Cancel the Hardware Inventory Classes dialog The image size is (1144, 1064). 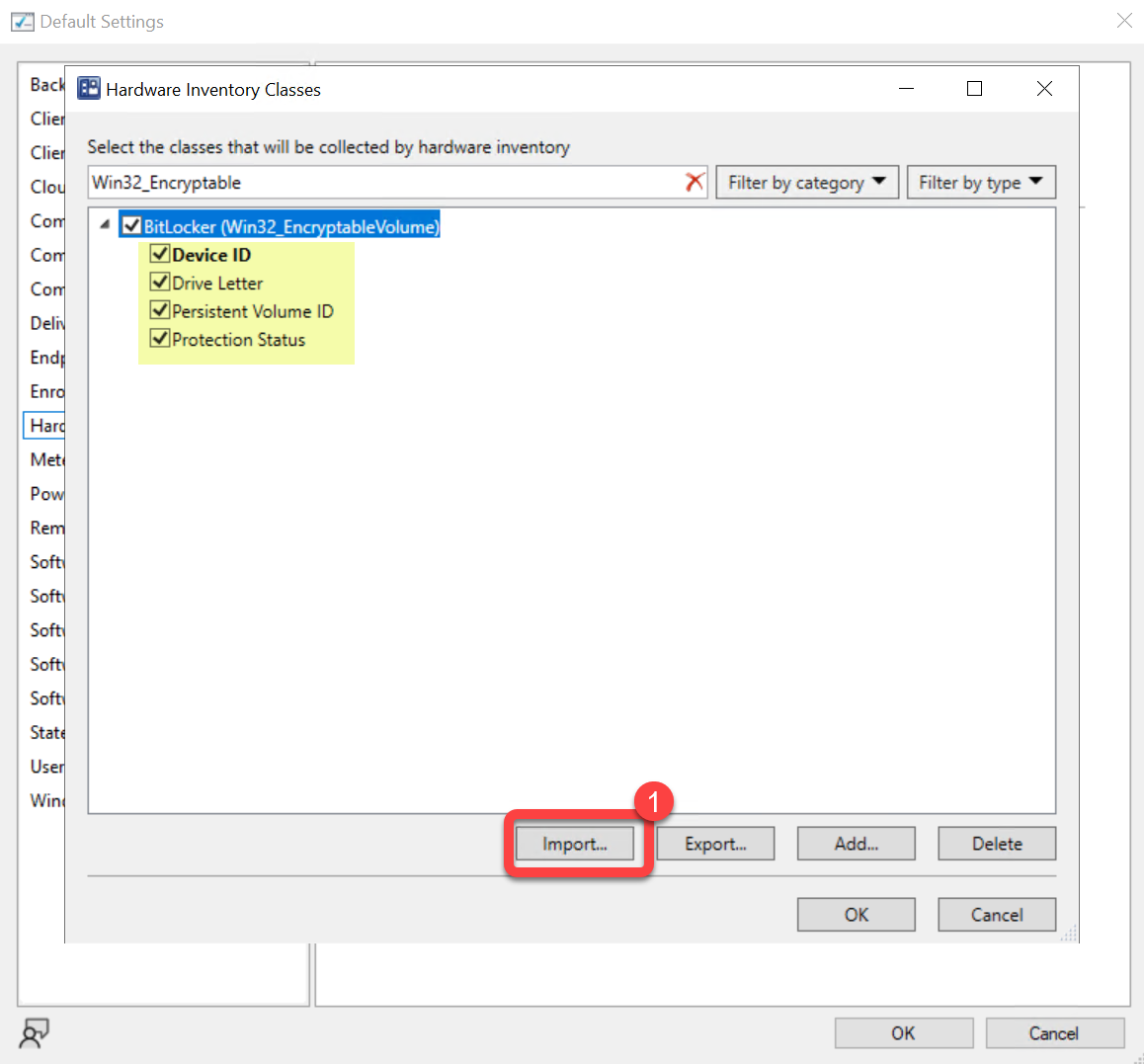[997, 915]
